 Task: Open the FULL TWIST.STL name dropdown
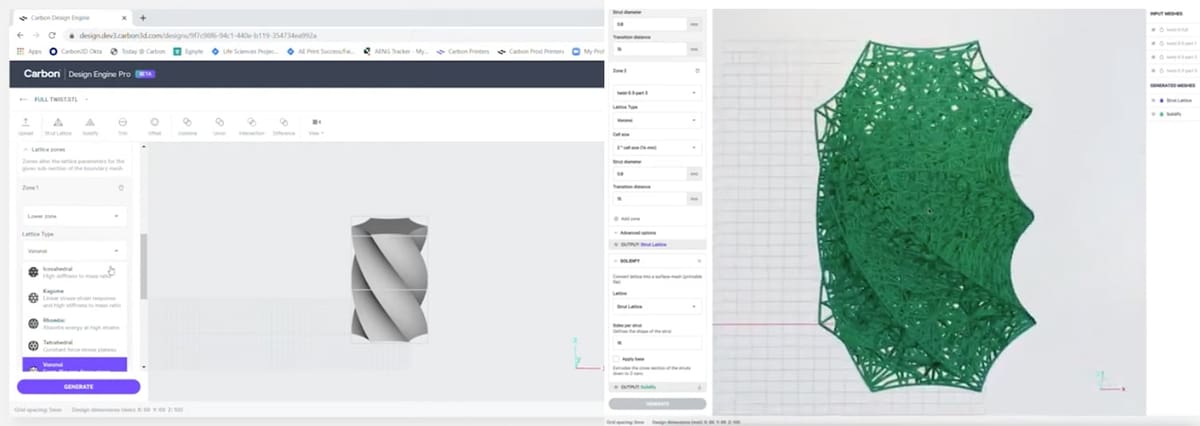point(85,99)
